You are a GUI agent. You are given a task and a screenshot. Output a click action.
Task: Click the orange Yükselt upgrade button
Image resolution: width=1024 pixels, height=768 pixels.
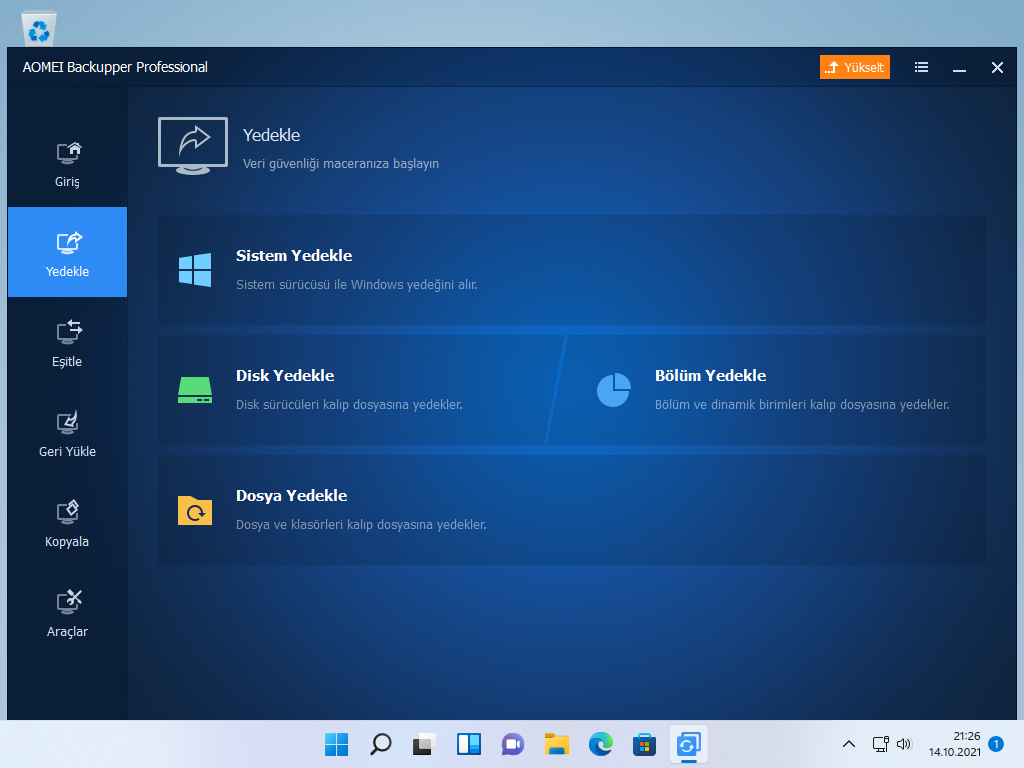tap(854, 67)
